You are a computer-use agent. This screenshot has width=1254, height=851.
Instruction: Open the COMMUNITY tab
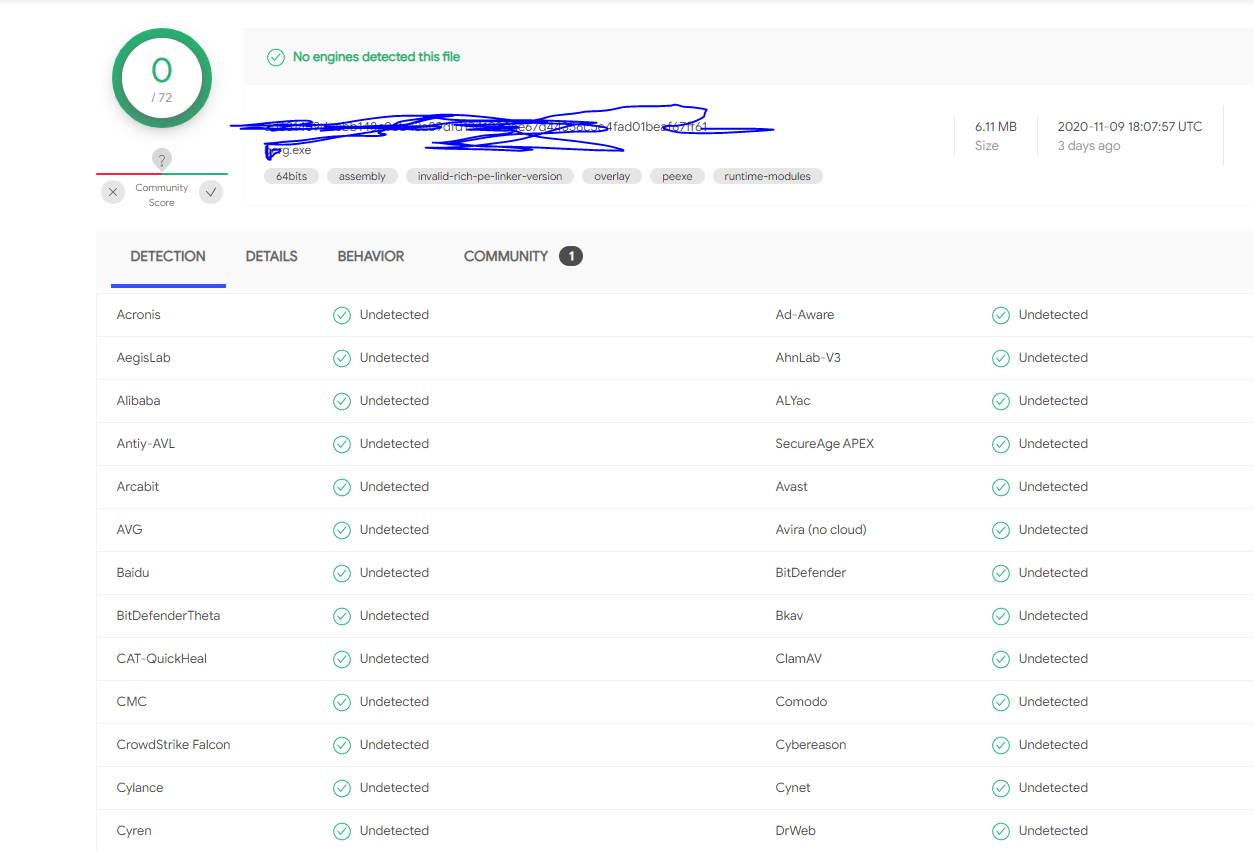coord(506,257)
